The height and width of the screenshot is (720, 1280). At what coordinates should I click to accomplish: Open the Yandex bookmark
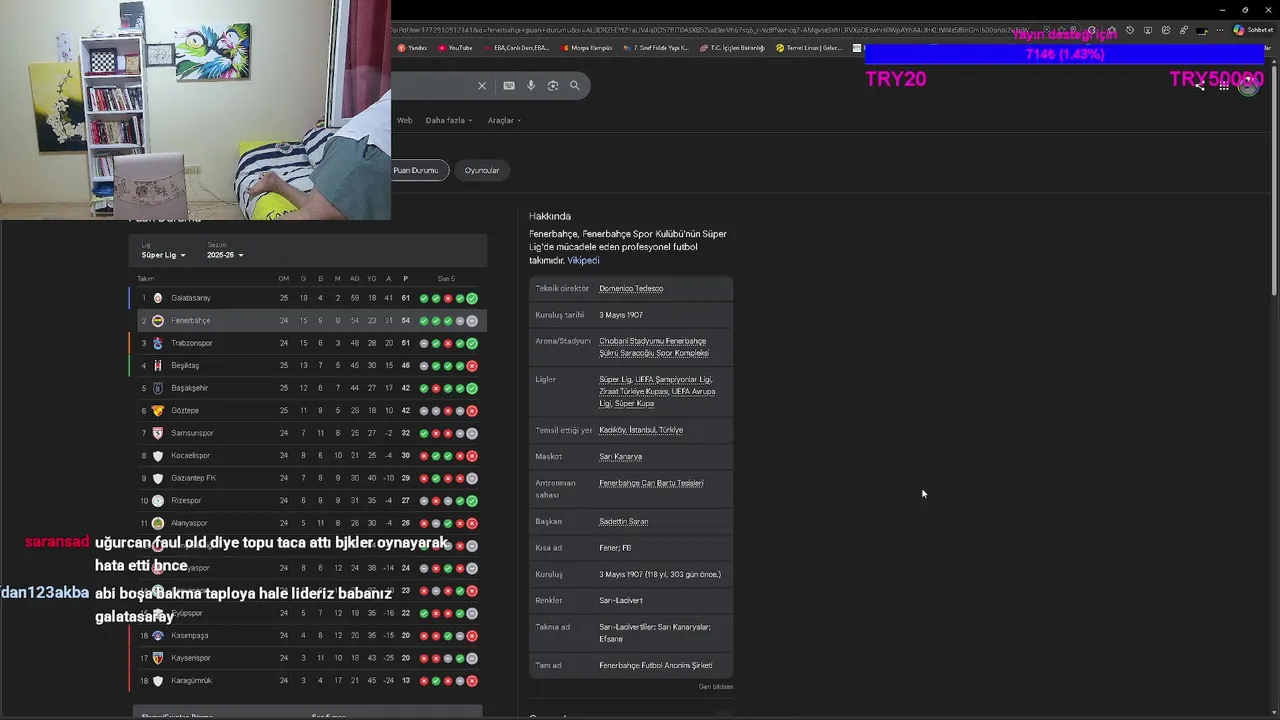413,48
